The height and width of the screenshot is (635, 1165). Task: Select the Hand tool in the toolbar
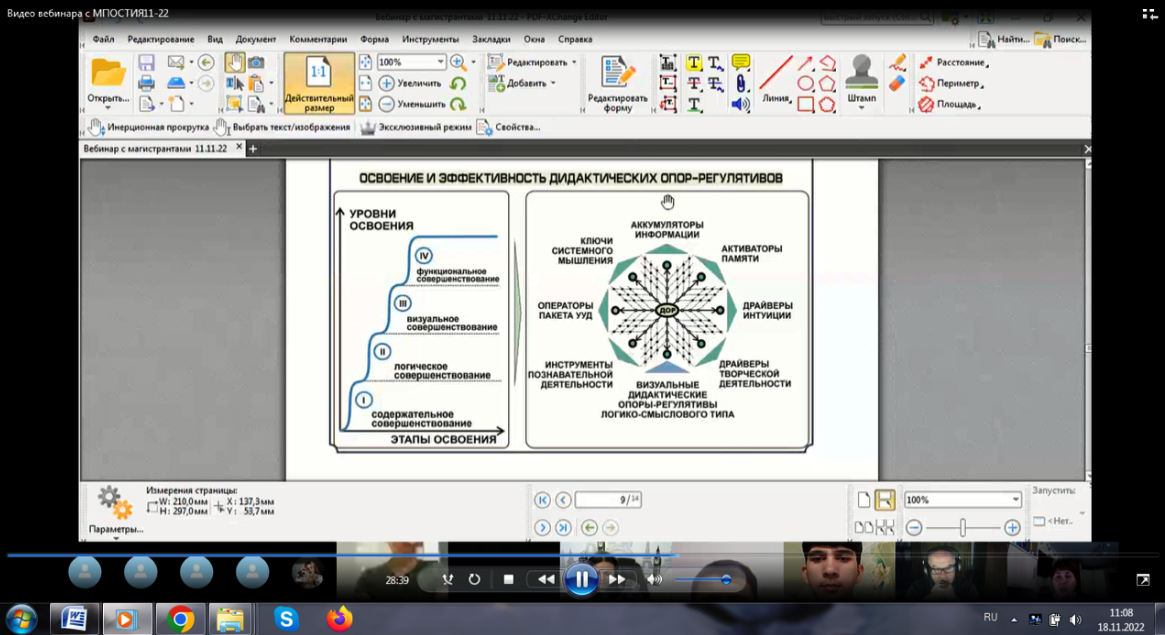click(234, 62)
